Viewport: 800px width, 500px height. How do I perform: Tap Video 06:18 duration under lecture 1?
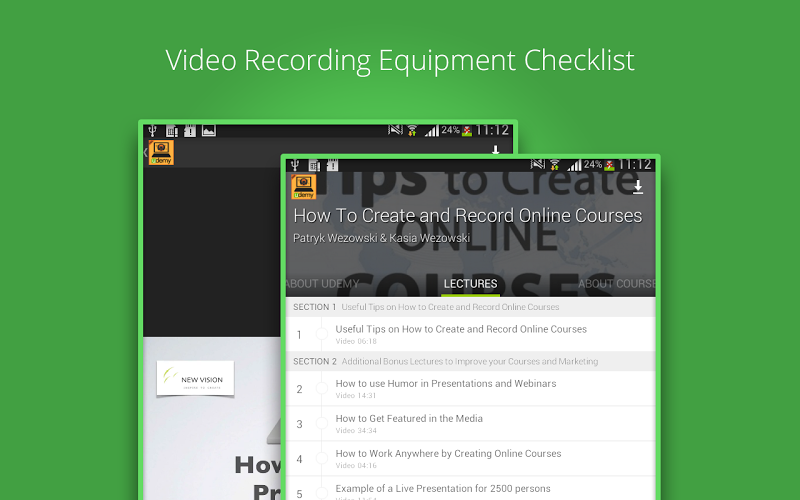pos(356,341)
